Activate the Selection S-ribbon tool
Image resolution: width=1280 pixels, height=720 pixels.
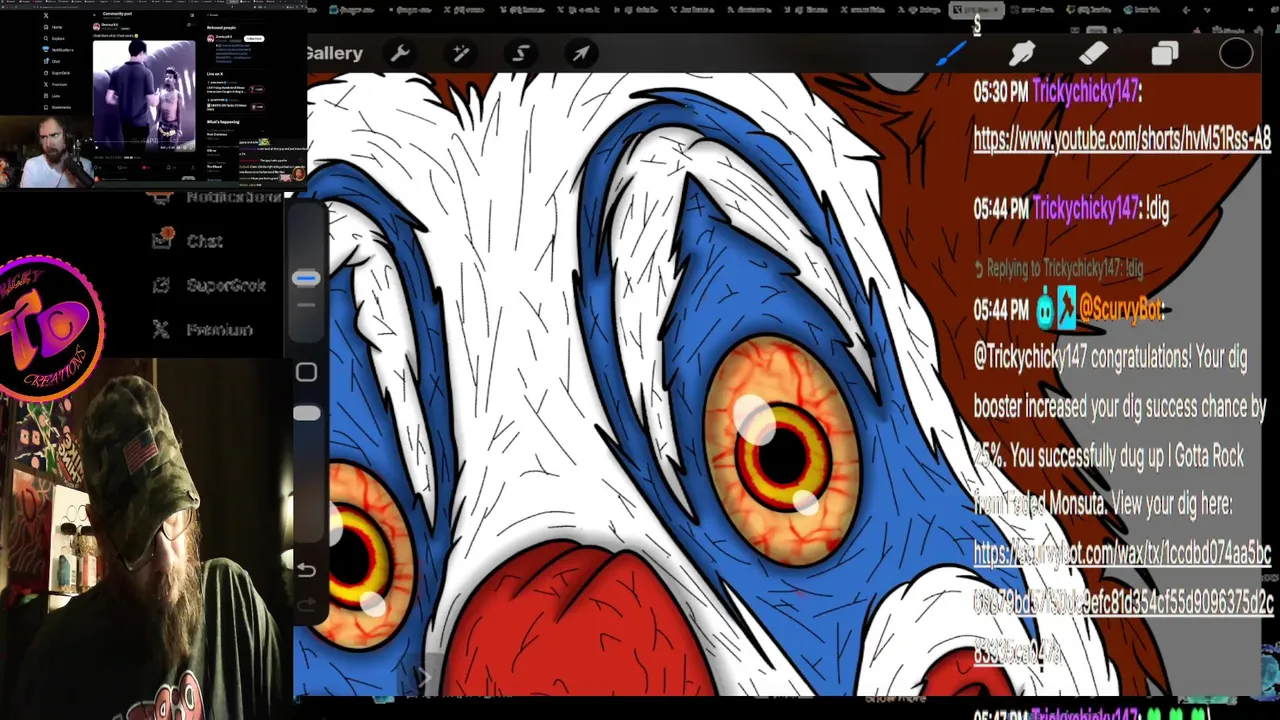[521, 53]
